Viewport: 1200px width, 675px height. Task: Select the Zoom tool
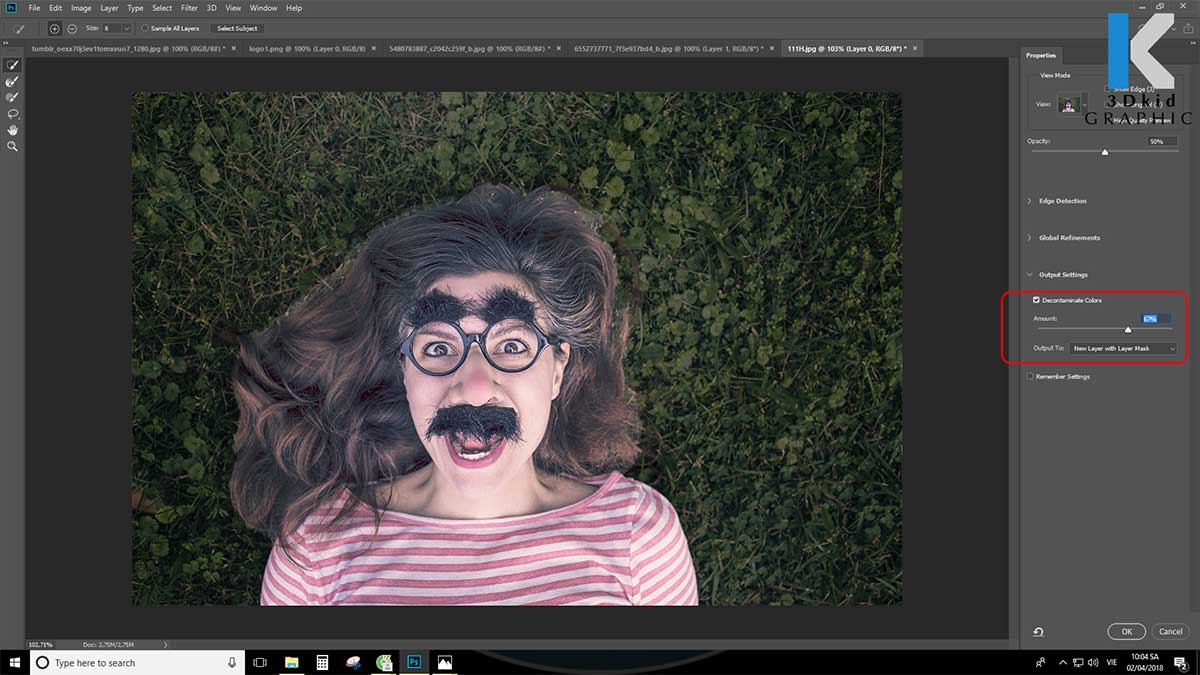13,146
